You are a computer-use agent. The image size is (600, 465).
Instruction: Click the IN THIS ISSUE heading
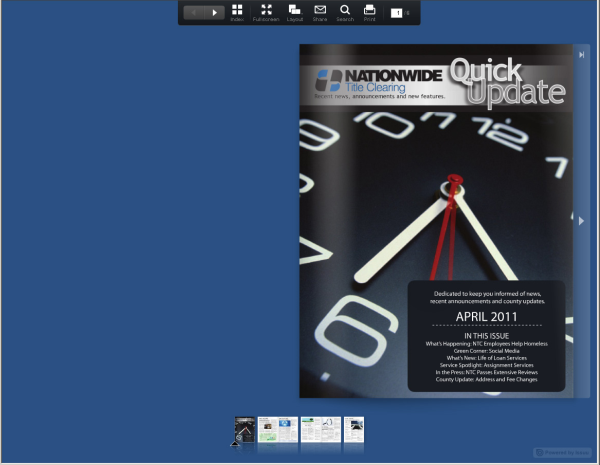[487, 336]
